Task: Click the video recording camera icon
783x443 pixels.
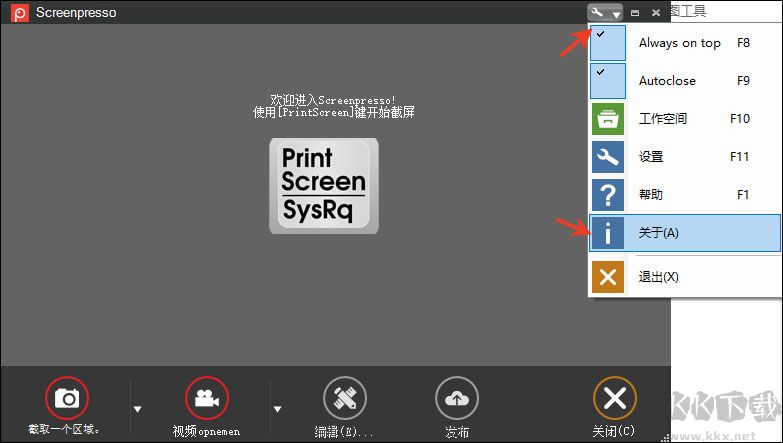Action: point(207,398)
